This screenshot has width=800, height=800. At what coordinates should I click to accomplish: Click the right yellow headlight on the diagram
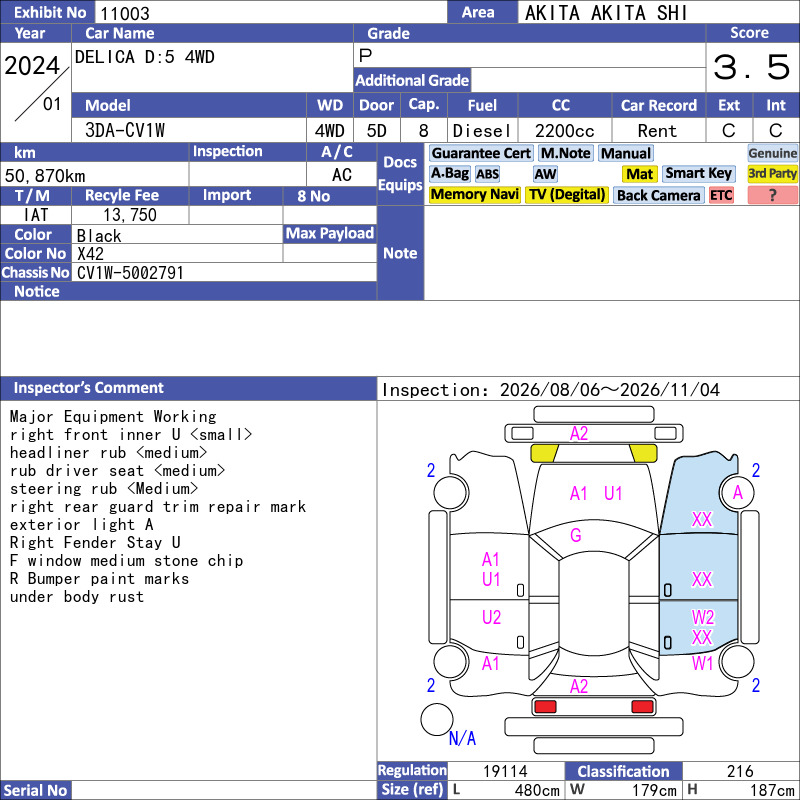pyautogui.click(x=643, y=453)
